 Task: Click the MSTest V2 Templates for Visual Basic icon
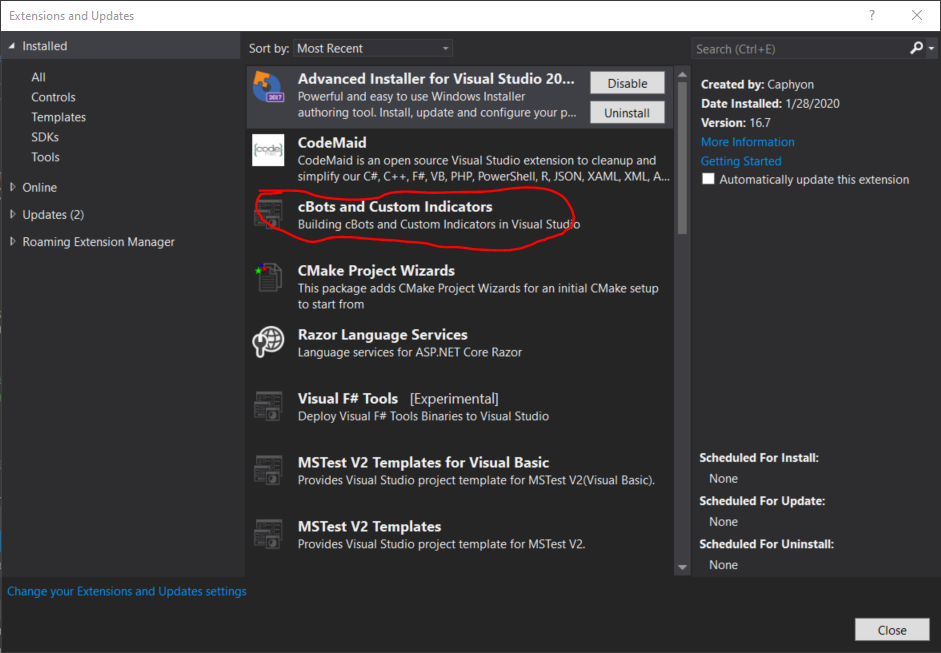pyautogui.click(x=268, y=470)
